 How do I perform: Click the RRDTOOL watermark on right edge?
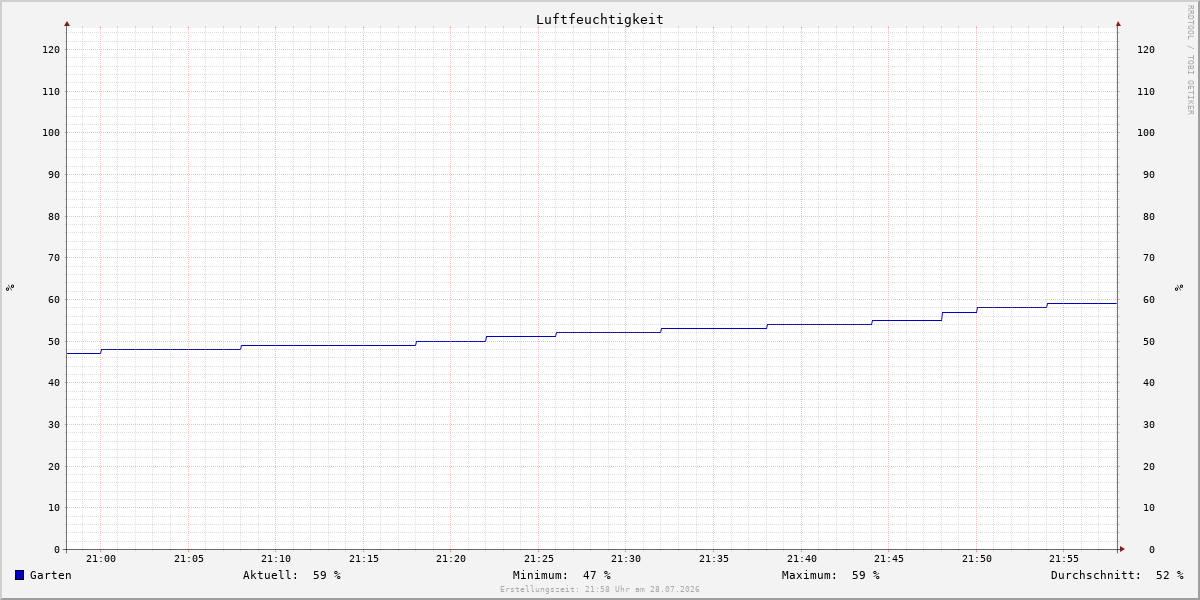(x=1190, y=59)
